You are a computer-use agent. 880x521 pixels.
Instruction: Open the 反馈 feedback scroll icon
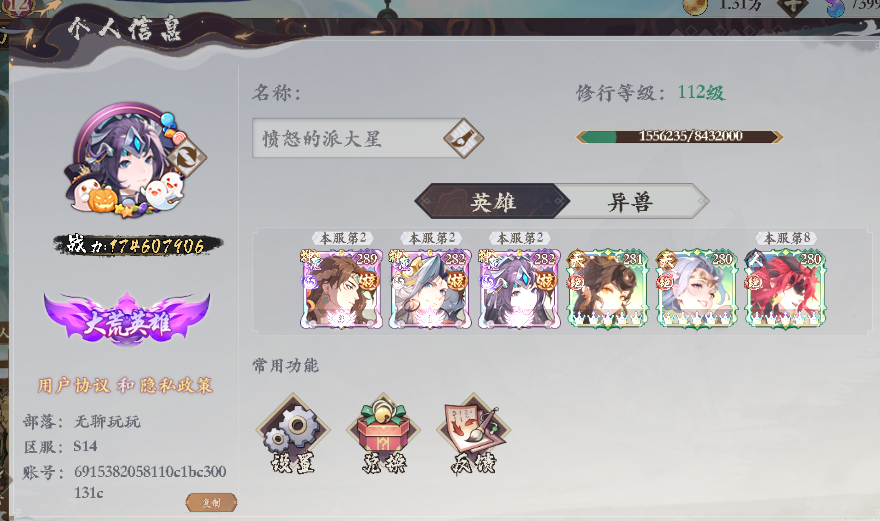pyautogui.click(x=474, y=433)
